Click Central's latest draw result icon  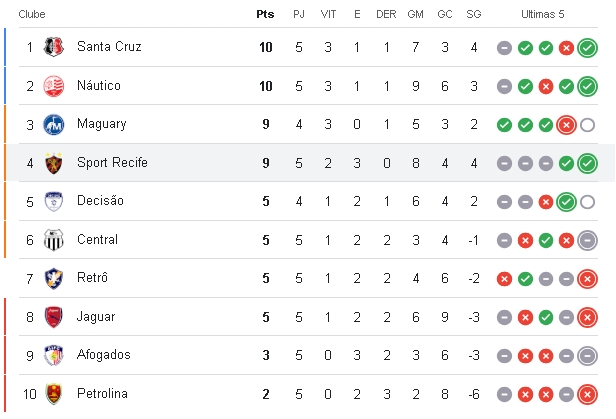[x=587, y=240]
